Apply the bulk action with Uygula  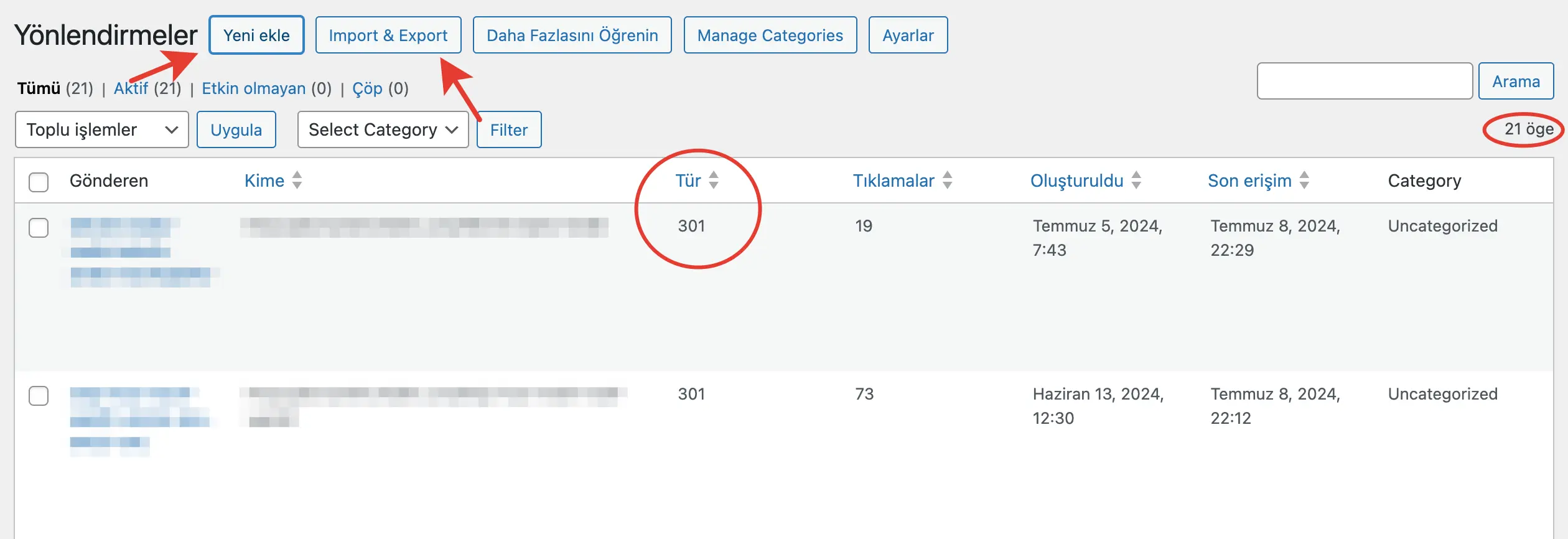coord(236,129)
